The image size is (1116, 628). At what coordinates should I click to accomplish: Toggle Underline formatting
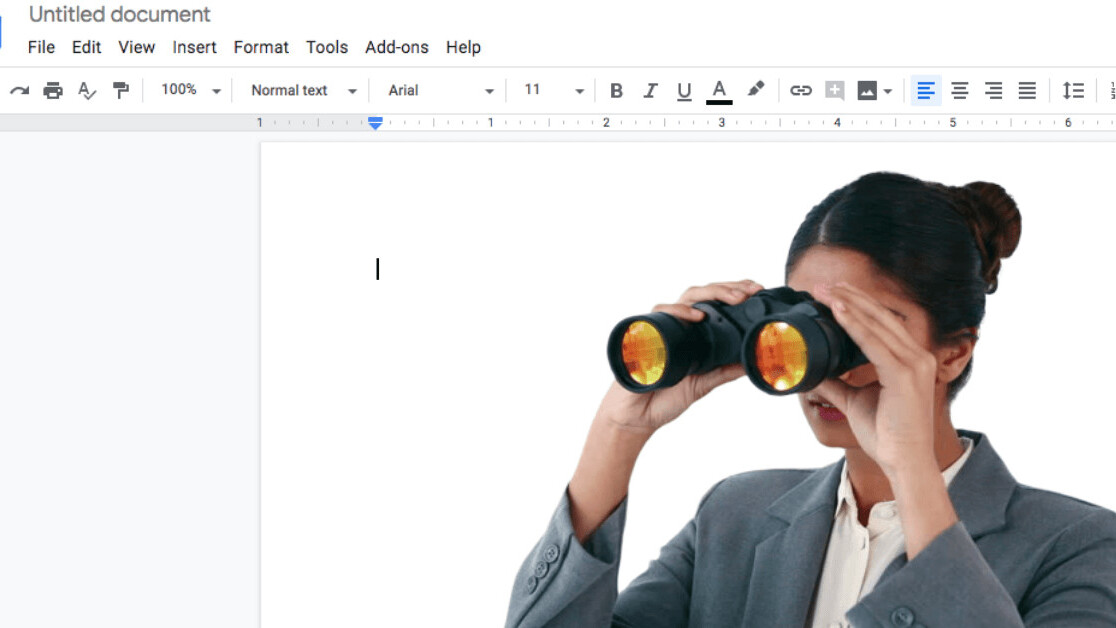pyautogui.click(x=684, y=91)
